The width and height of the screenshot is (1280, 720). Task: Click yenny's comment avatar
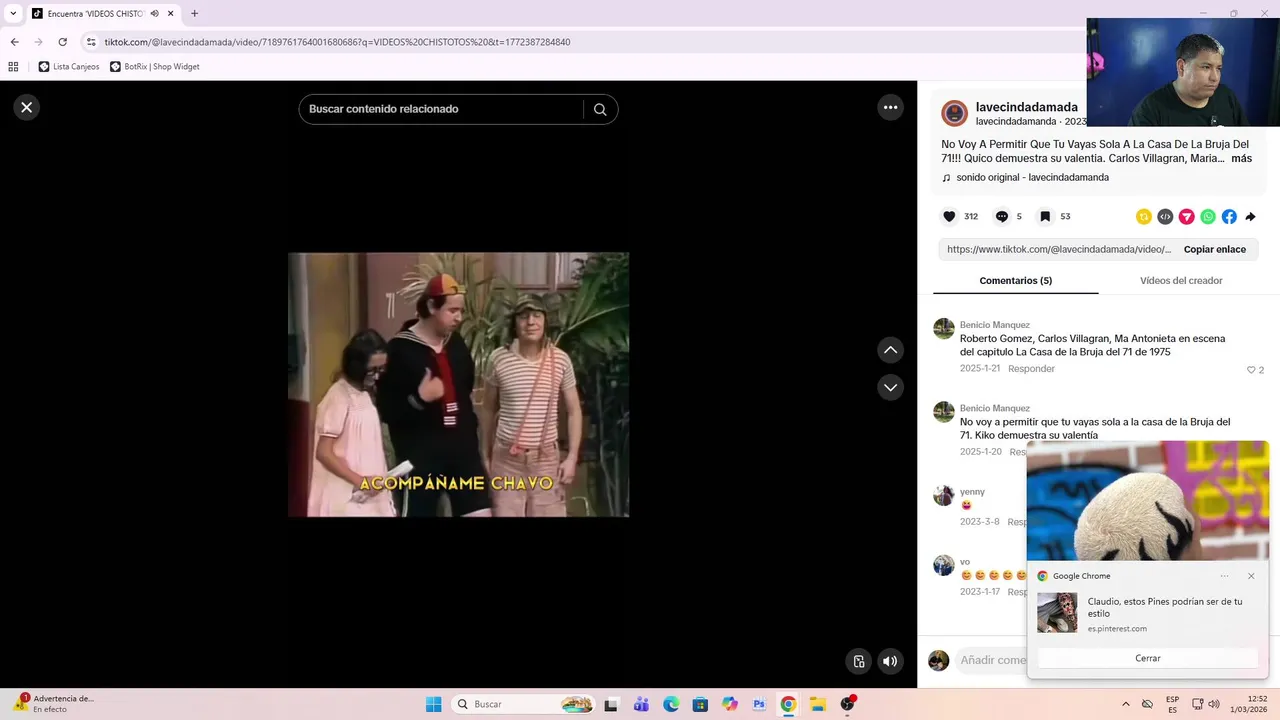coord(944,495)
